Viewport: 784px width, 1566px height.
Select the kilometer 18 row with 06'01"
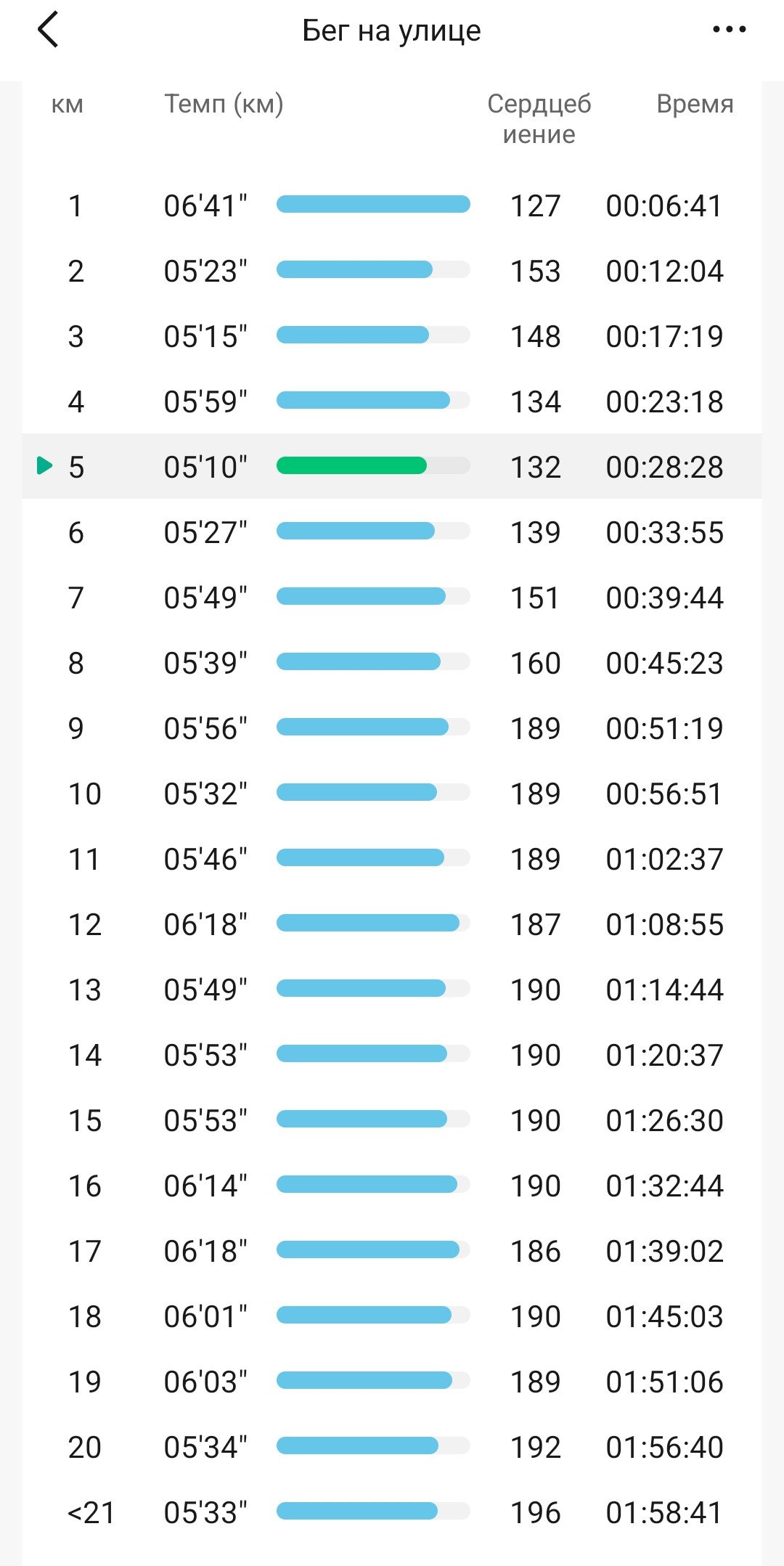[392, 1316]
